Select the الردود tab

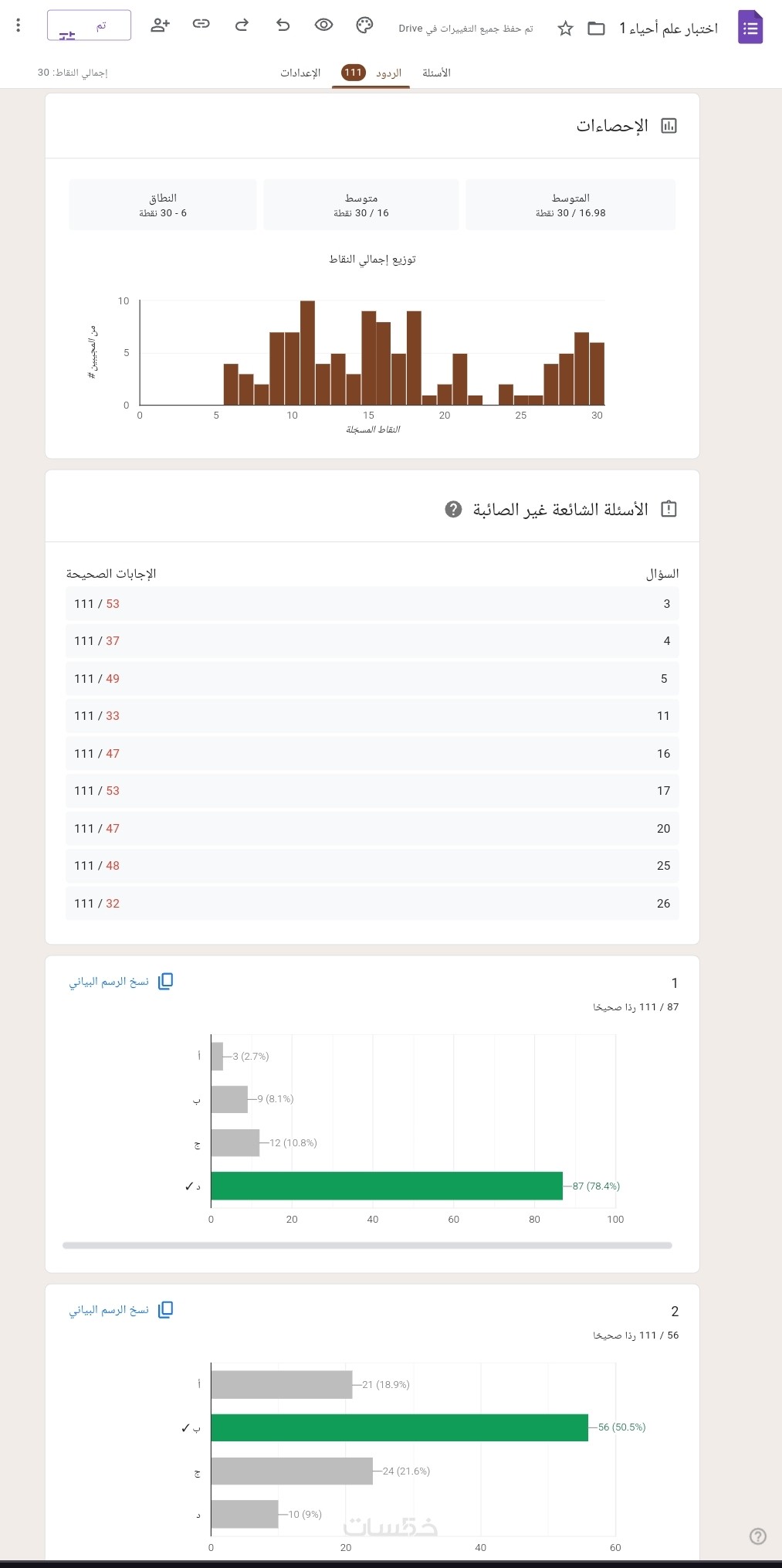coord(372,73)
